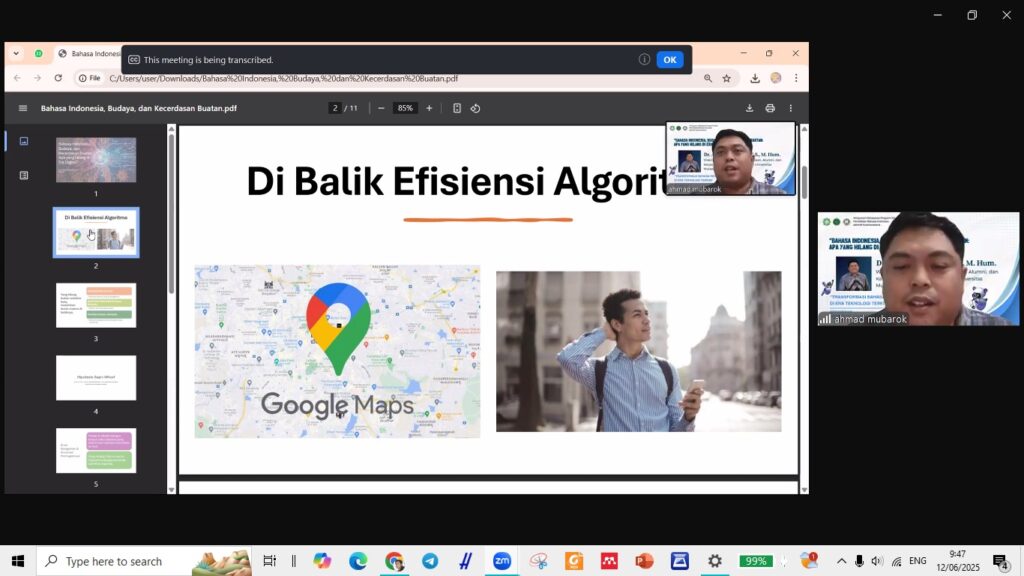Select page 3 thumbnail
The height and width of the screenshot is (576, 1024).
[x=96, y=306]
